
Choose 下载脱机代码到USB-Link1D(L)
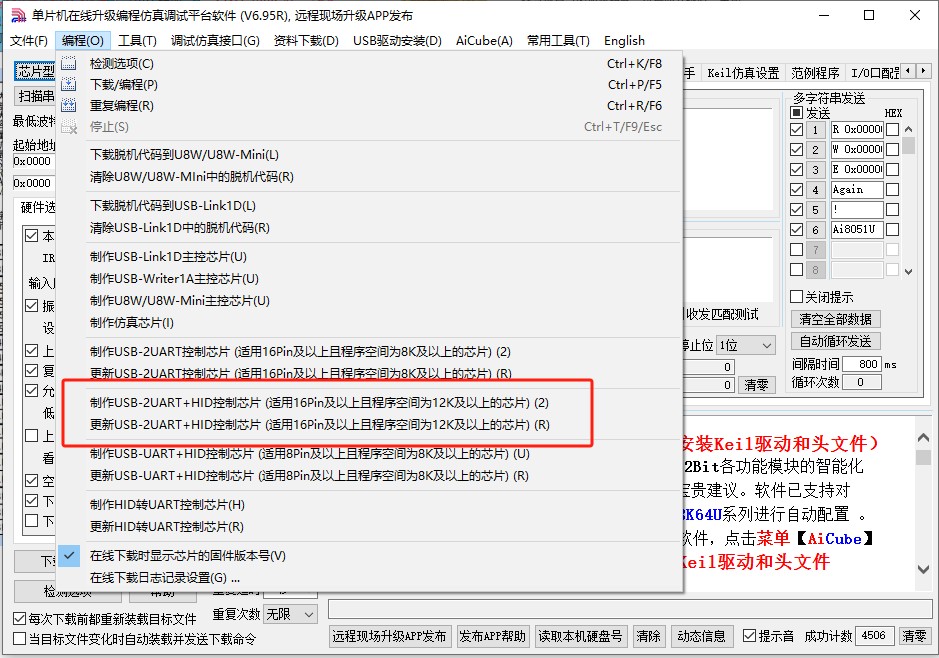point(369,205)
